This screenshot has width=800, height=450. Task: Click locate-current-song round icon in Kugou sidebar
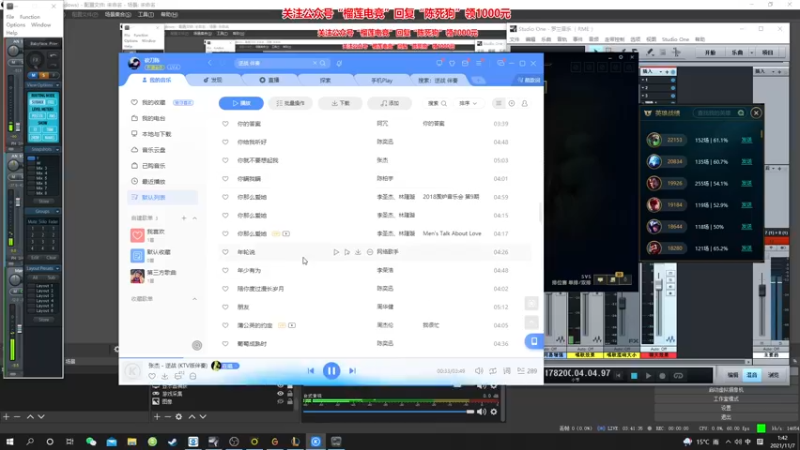[197, 345]
